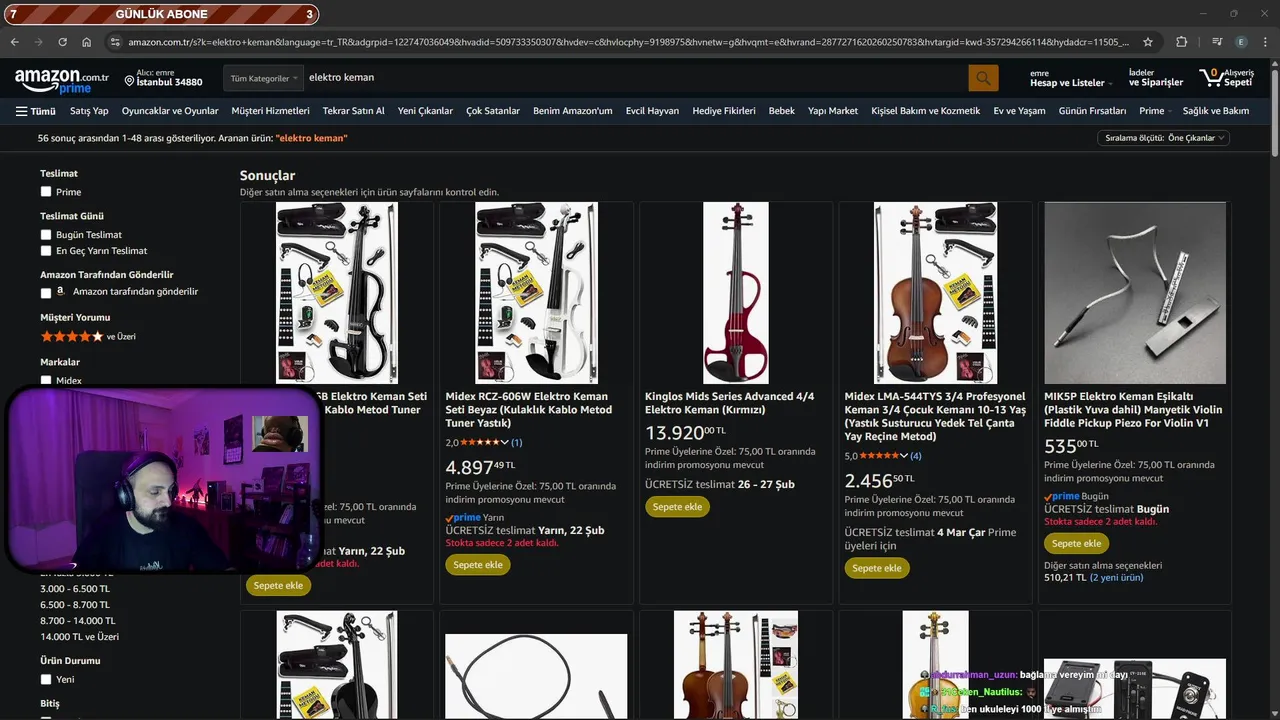Enable the Prime delivery checkbox

(46, 192)
